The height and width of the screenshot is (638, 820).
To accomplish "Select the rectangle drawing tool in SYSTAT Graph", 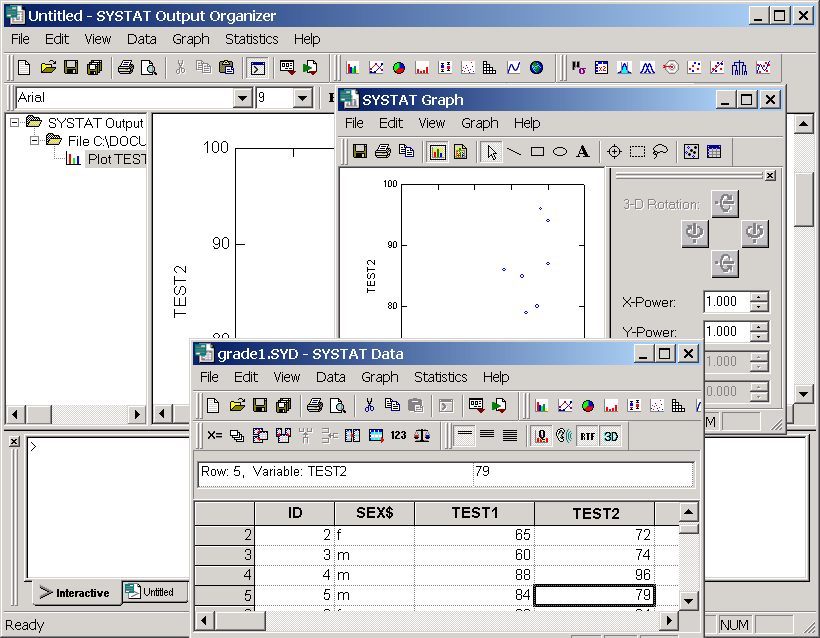I will (x=537, y=152).
